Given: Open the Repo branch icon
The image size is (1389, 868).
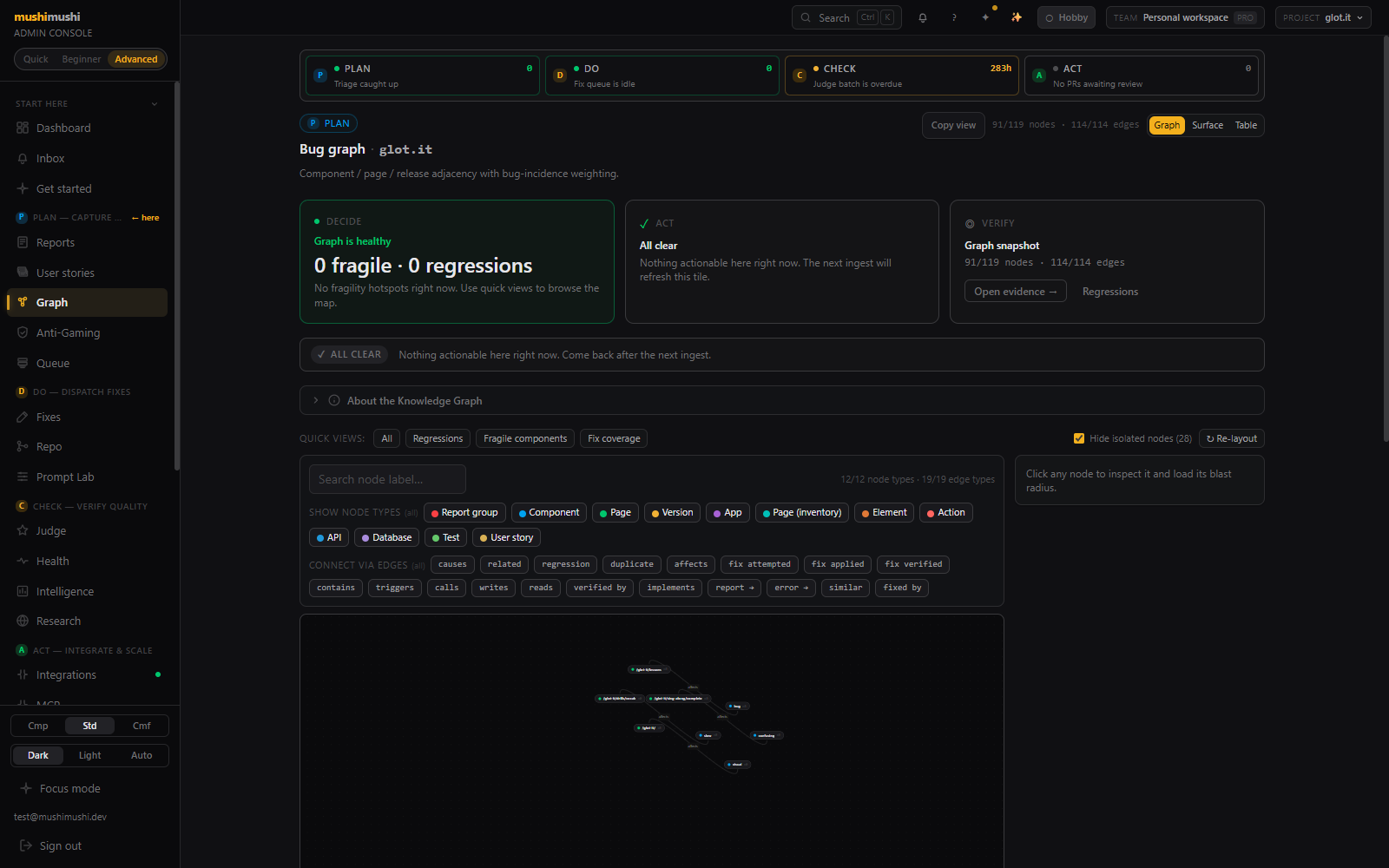Looking at the screenshot, I should pyautogui.click(x=23, y=446).
